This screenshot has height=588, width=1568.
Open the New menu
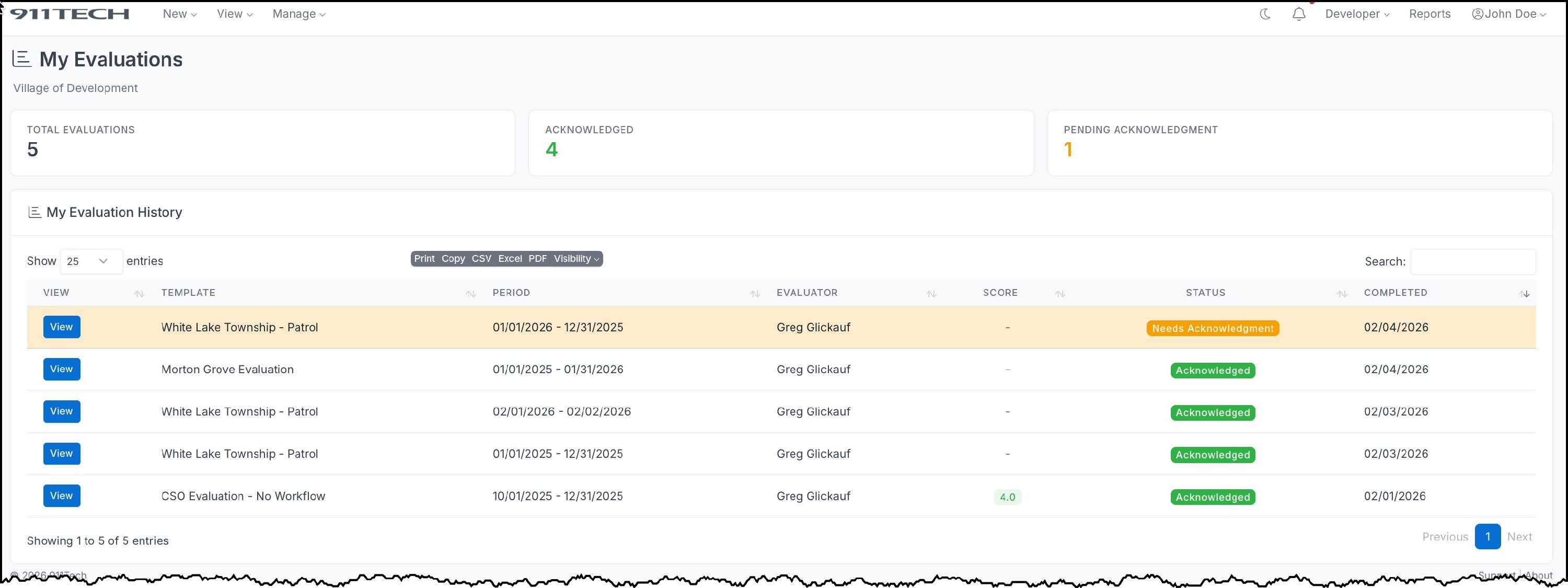179,14
